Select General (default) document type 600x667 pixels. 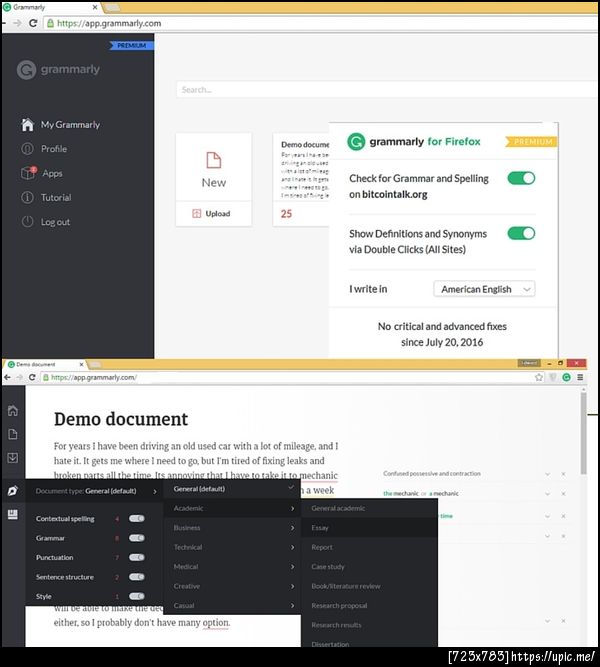[232, 489]
